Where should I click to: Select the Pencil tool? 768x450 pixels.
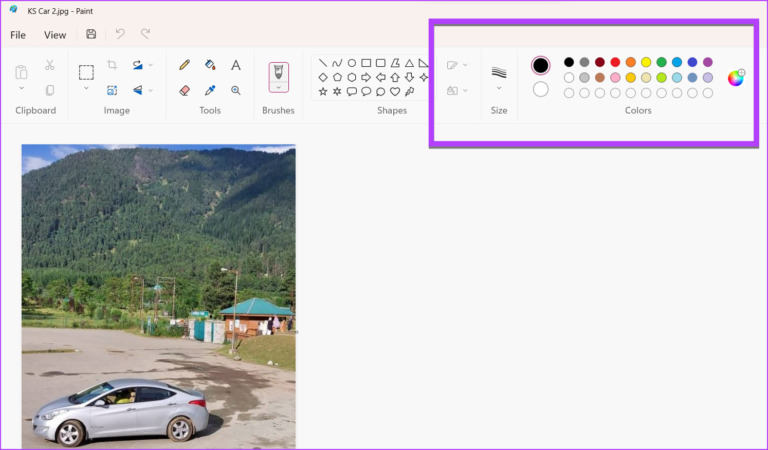[x=184, y=65]
